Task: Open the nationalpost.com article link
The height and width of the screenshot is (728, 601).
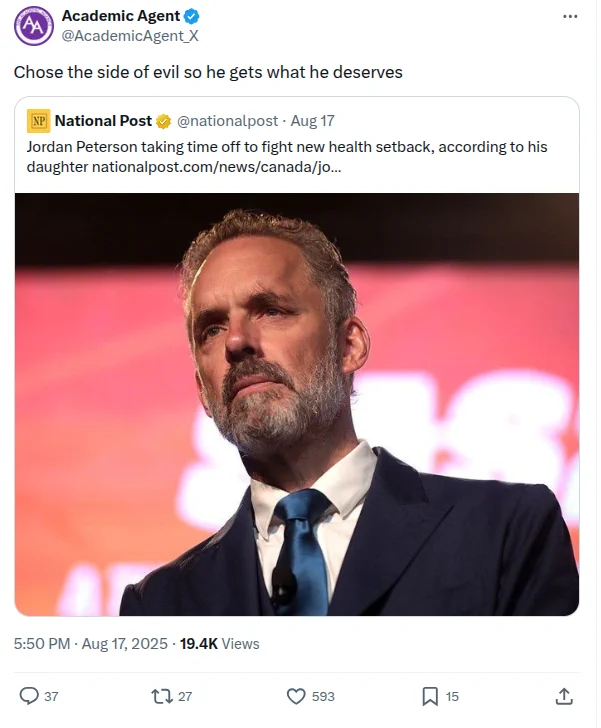Action: pyautogui.click(x=216, y=166)
